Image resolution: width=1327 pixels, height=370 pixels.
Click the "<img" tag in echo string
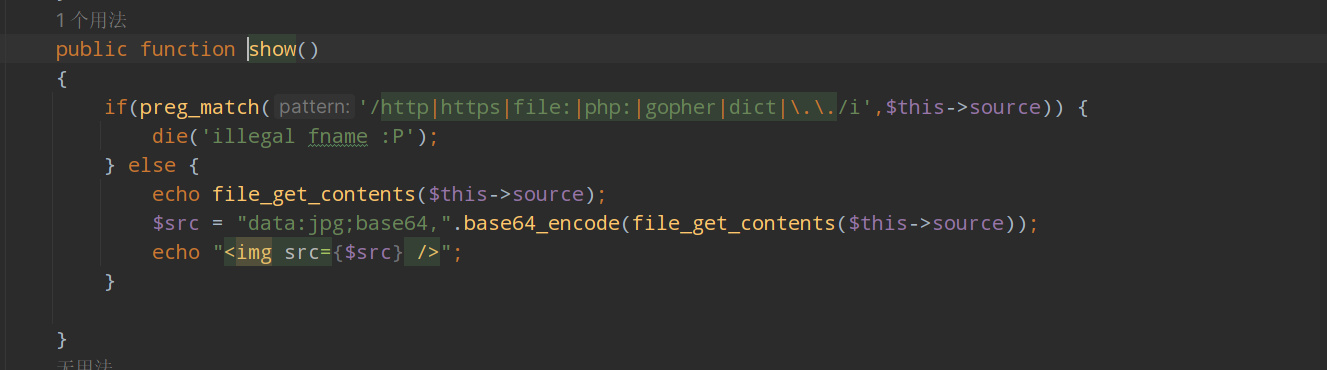click(248, 252)
